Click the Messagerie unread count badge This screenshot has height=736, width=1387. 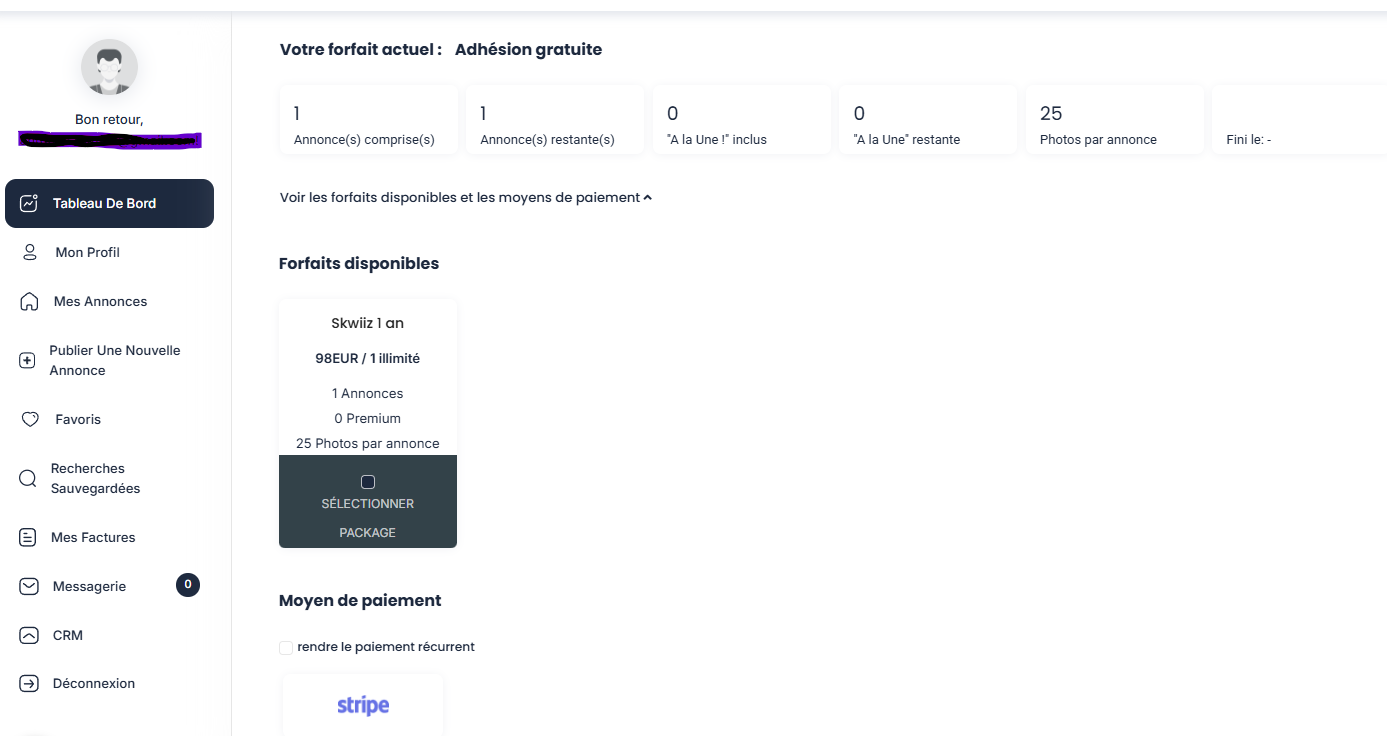point(188,585)
